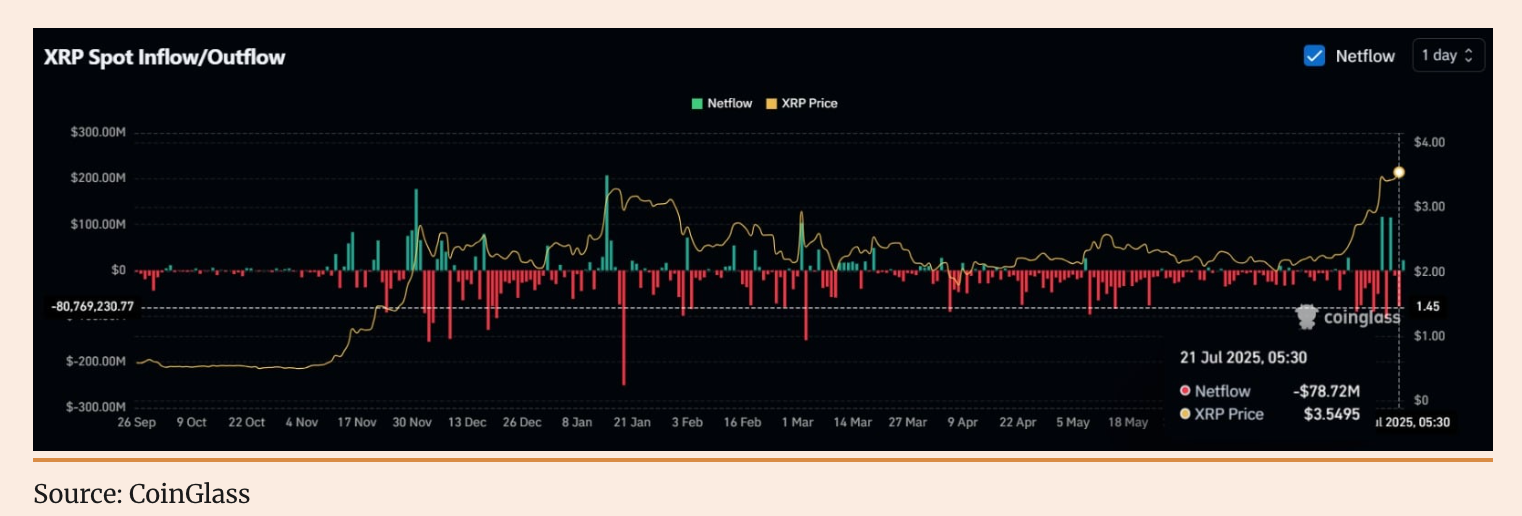Toggle the Netflow checkbox
This screenshot has height=516, width=1522.
click(x=1314, y=56)
